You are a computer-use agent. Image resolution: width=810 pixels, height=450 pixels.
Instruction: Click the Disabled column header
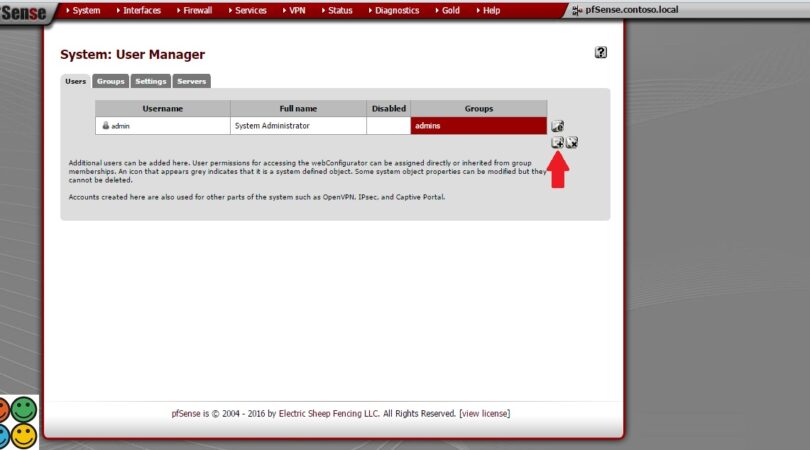pos(389,108)
